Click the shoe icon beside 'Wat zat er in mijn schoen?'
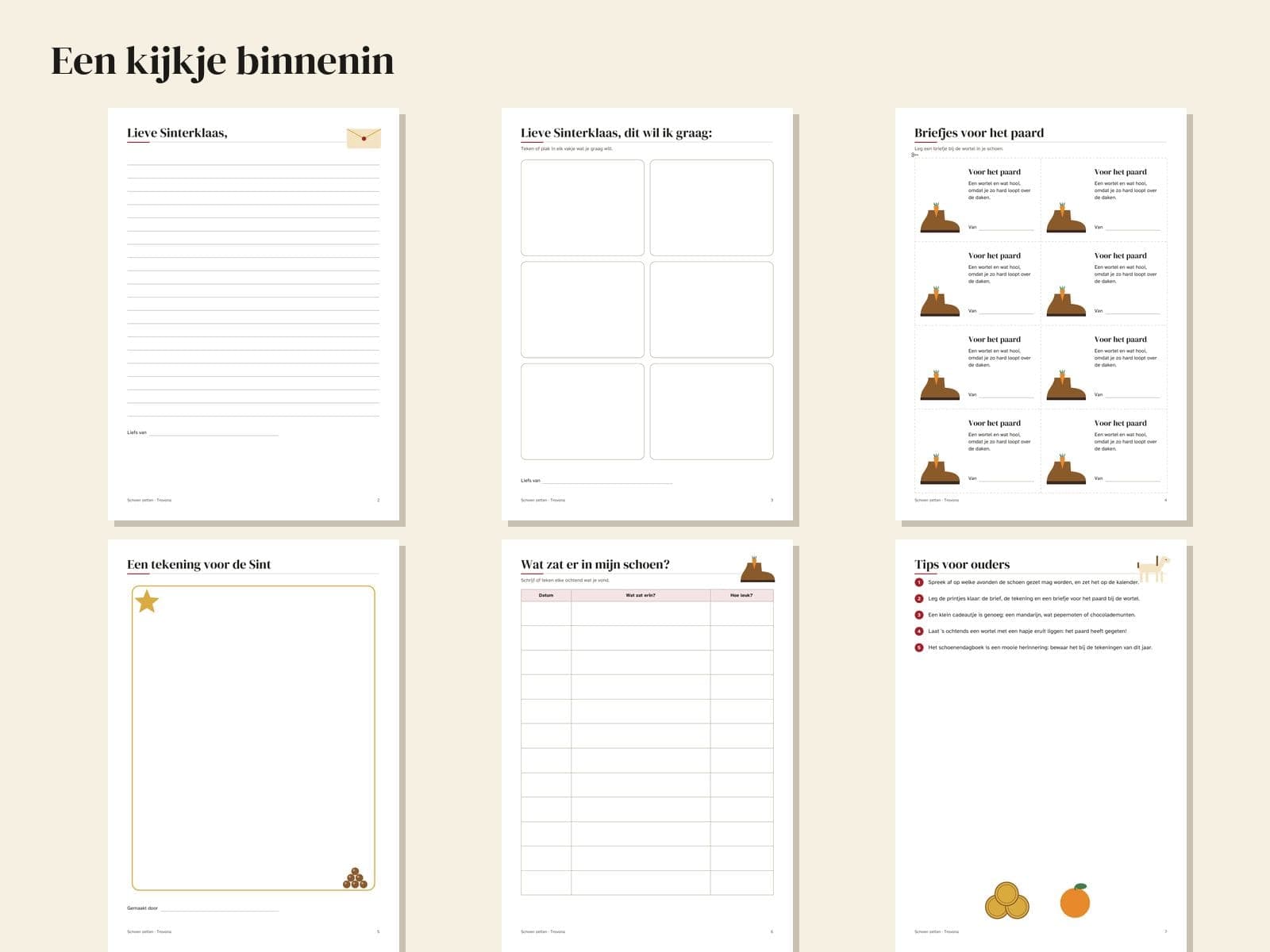 pyautogui.click(x=757, y=570)
